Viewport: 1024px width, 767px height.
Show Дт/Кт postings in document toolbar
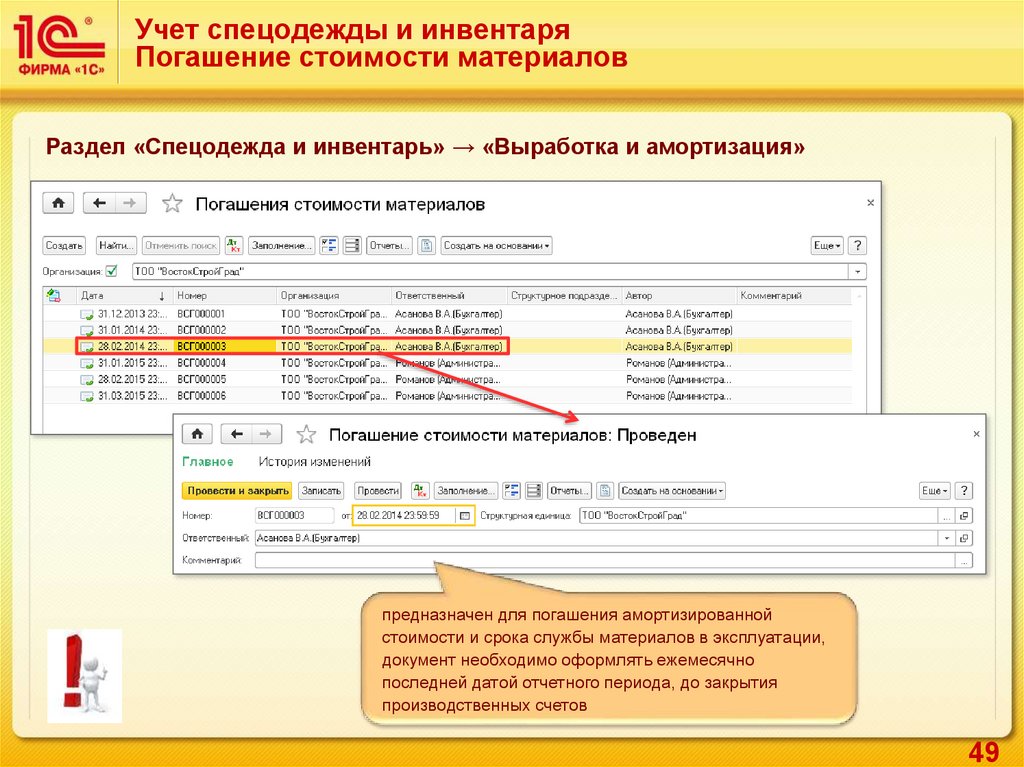(x=420, y=491)
